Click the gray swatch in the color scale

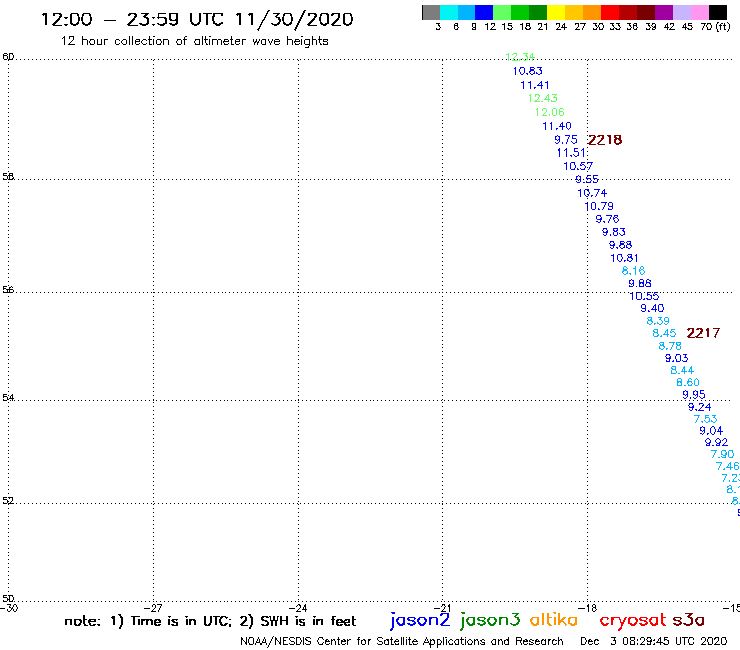point(431,12)
